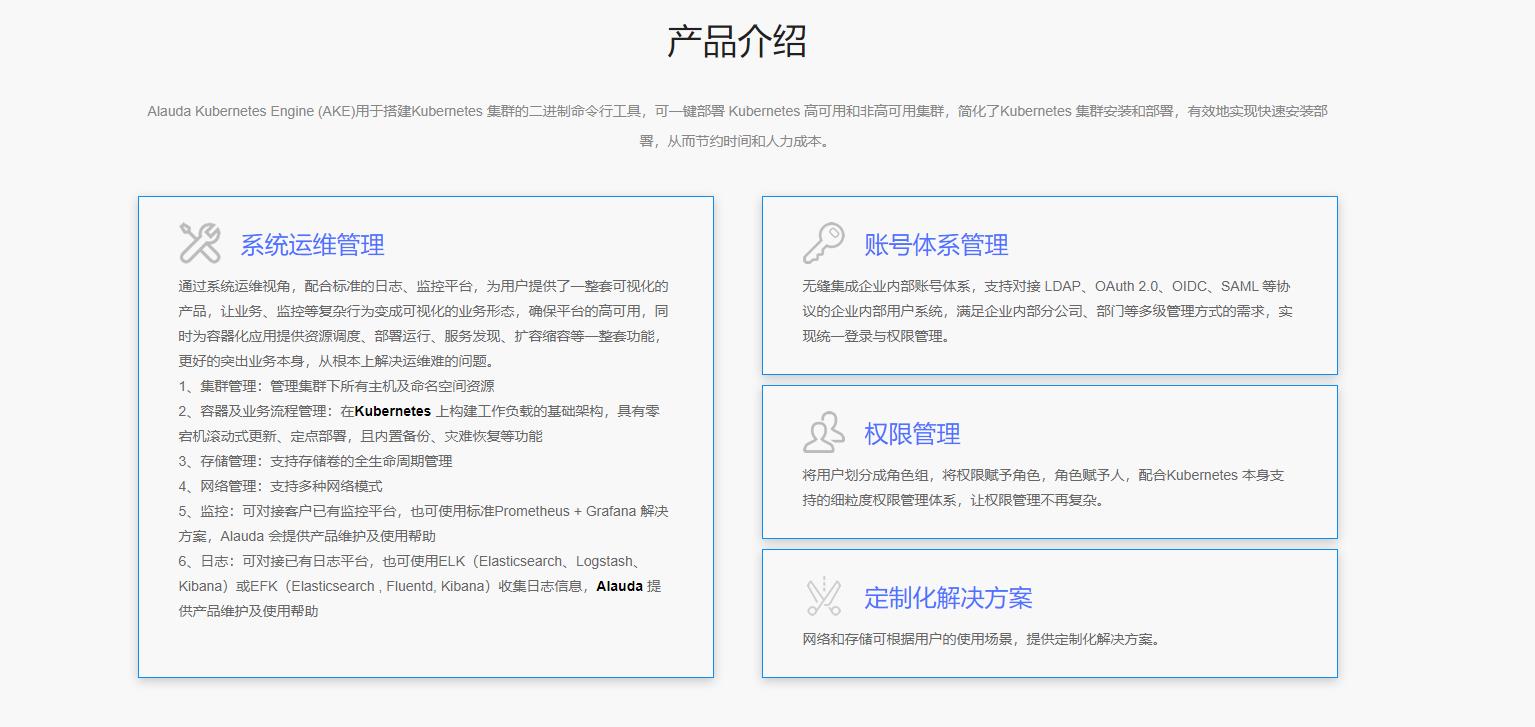Click the scissors icon beside 定制化解决方案

tap(824, 596)
